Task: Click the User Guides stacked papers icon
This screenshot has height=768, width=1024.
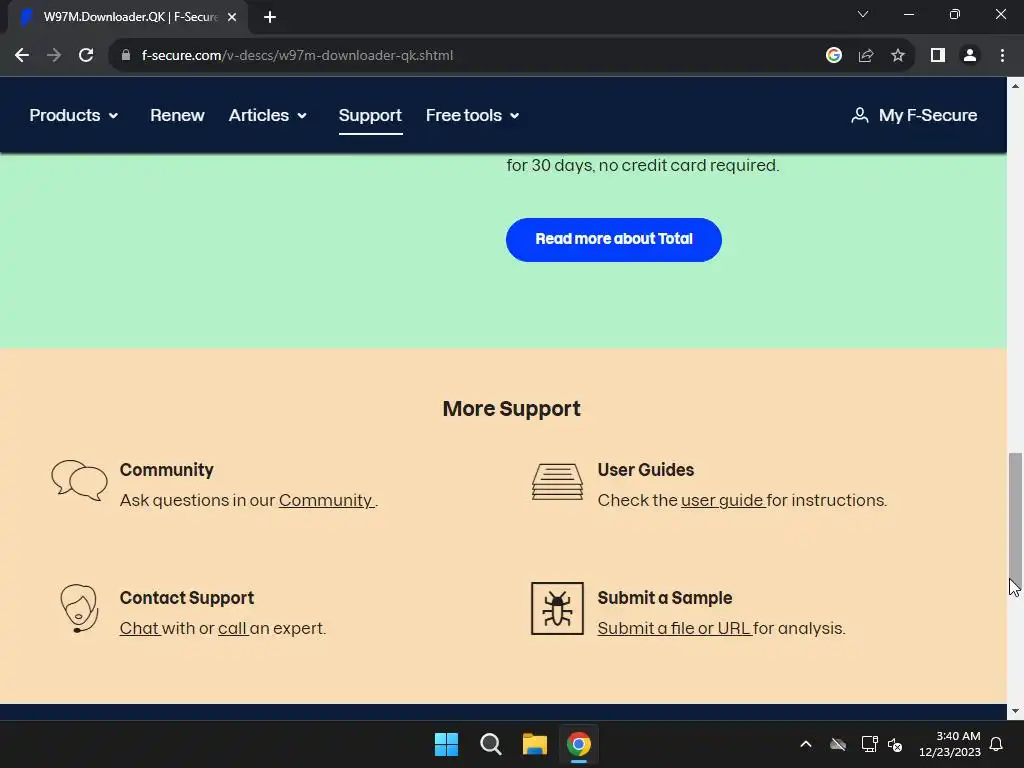Action: 557,482
